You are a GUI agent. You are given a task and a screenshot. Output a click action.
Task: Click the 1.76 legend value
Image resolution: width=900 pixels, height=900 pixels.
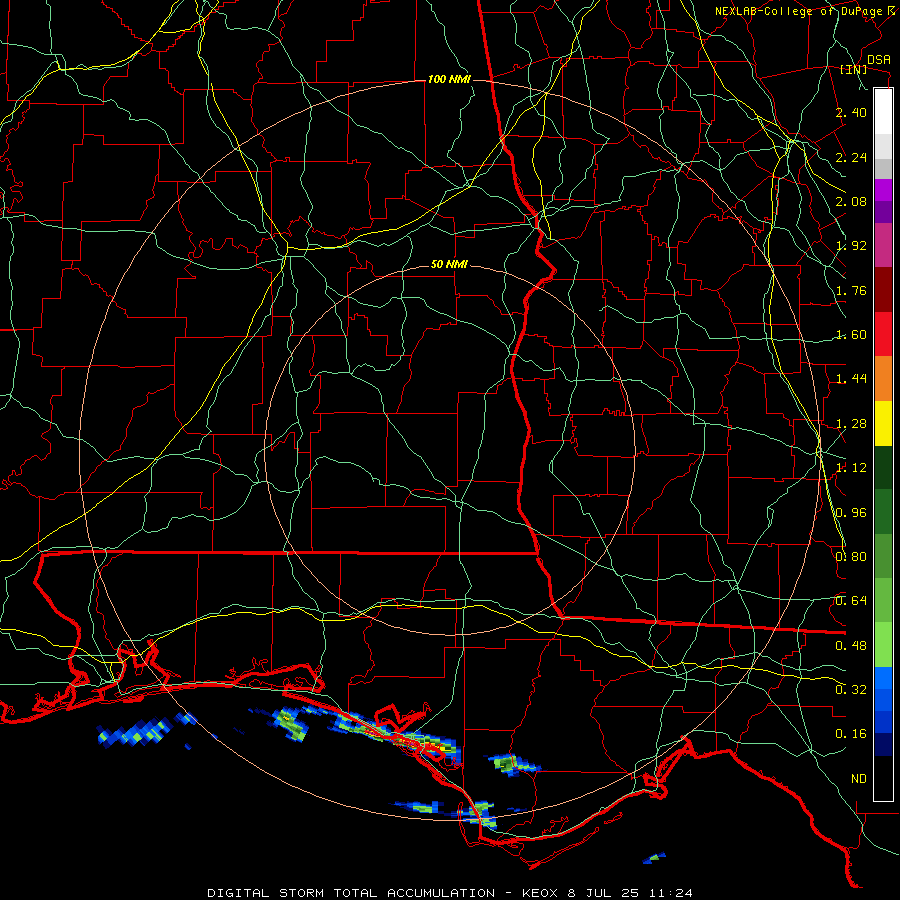(851, 290)
